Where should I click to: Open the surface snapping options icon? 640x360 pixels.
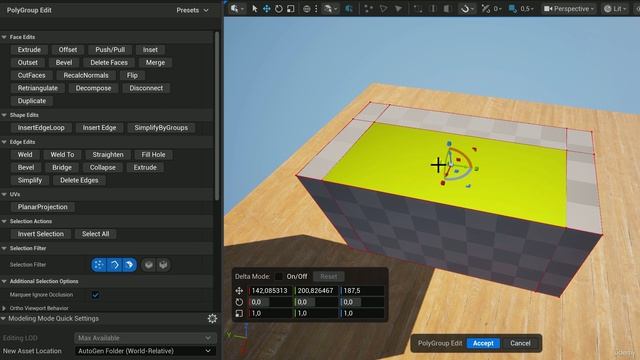(x=329, y=9)
